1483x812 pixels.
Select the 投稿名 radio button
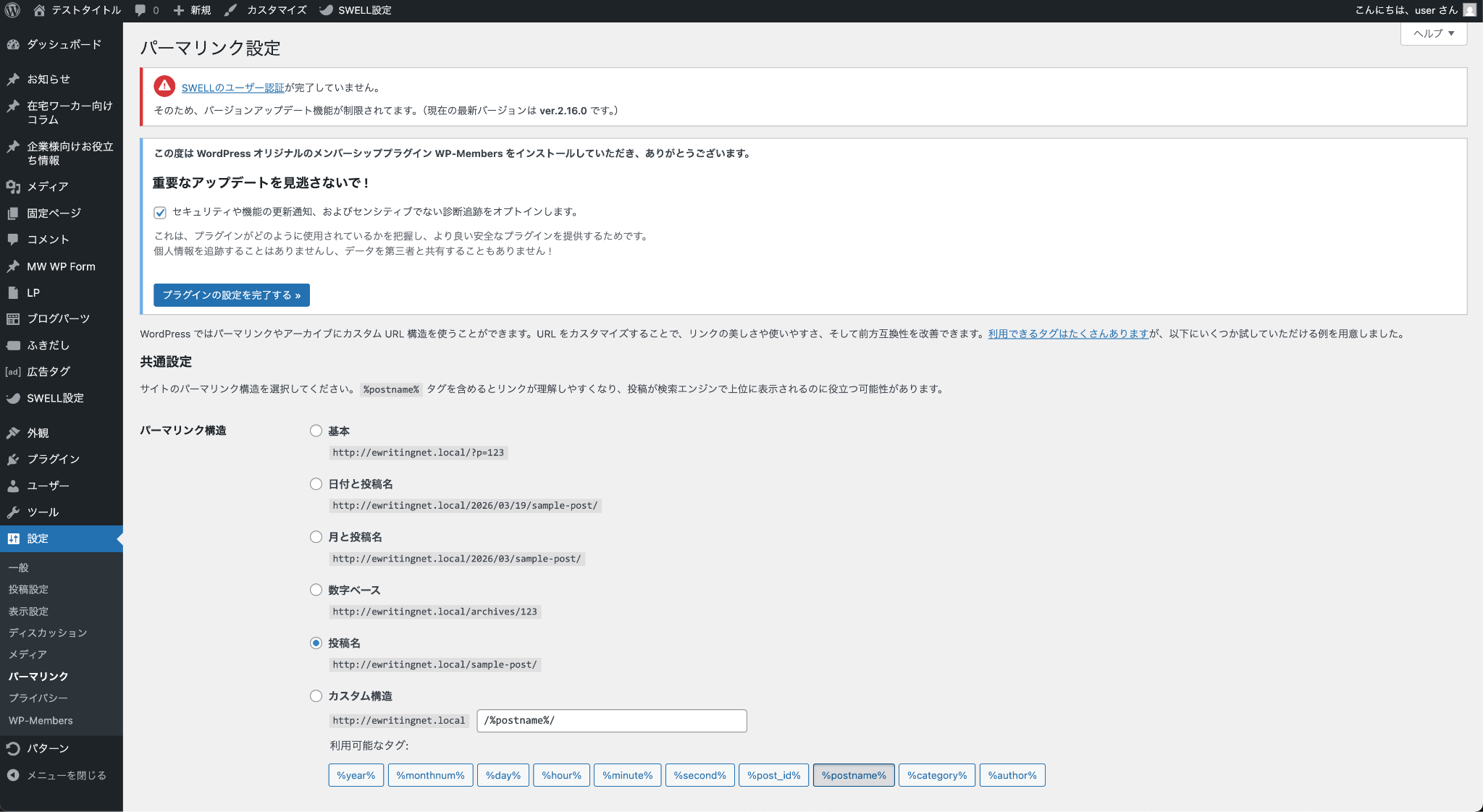(x=316, y=643)
